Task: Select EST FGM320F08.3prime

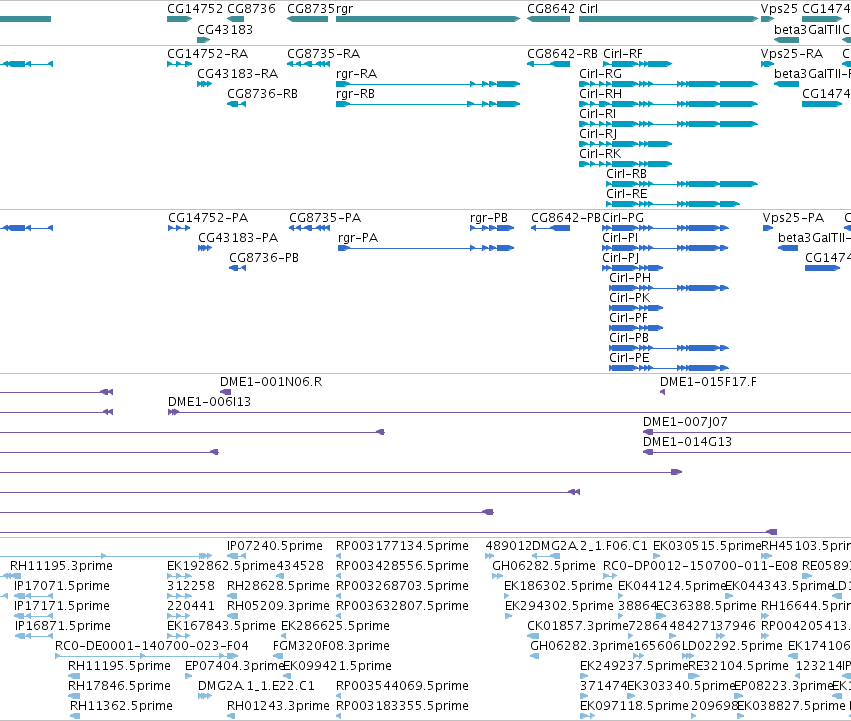Action: click(x=277, y=656)
